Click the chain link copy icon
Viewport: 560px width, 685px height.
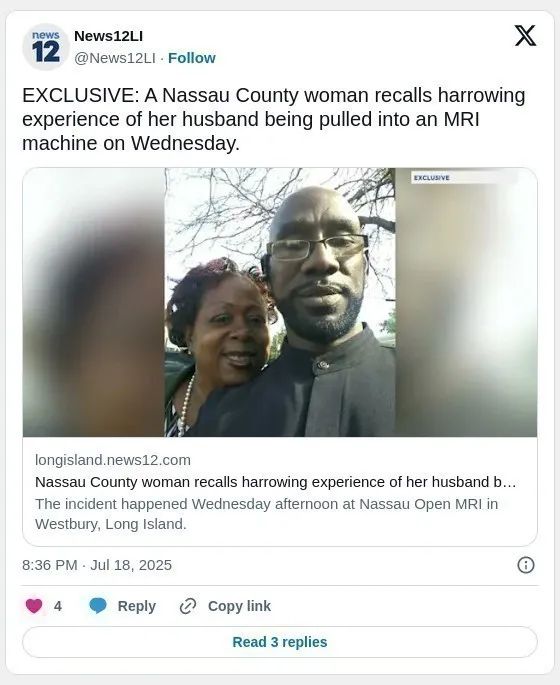(188, 606)
